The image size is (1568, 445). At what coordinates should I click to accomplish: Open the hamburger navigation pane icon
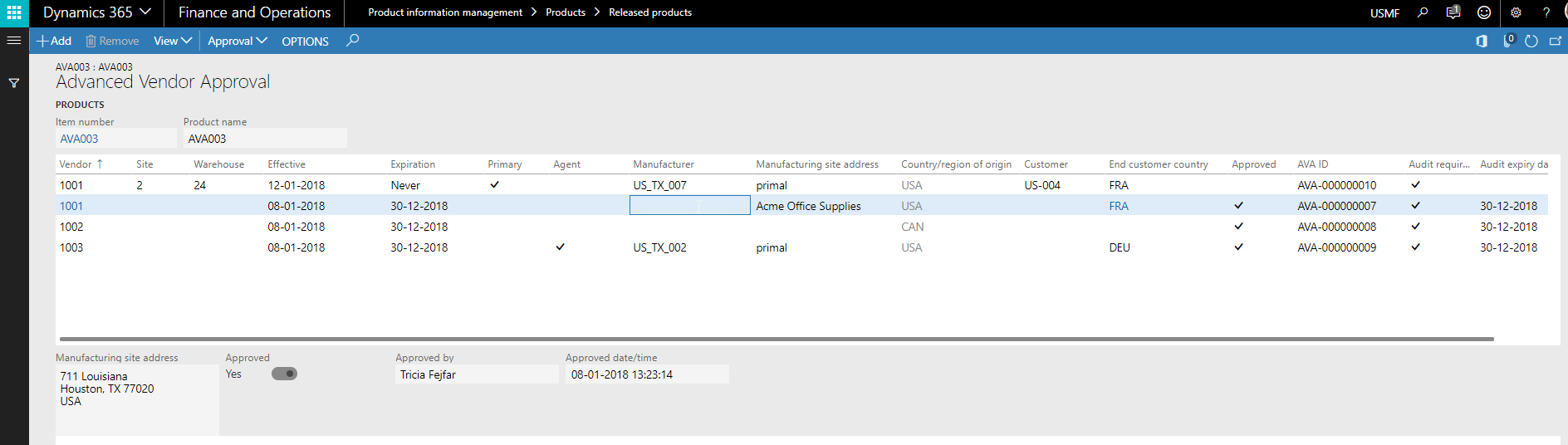click(14, 40)
